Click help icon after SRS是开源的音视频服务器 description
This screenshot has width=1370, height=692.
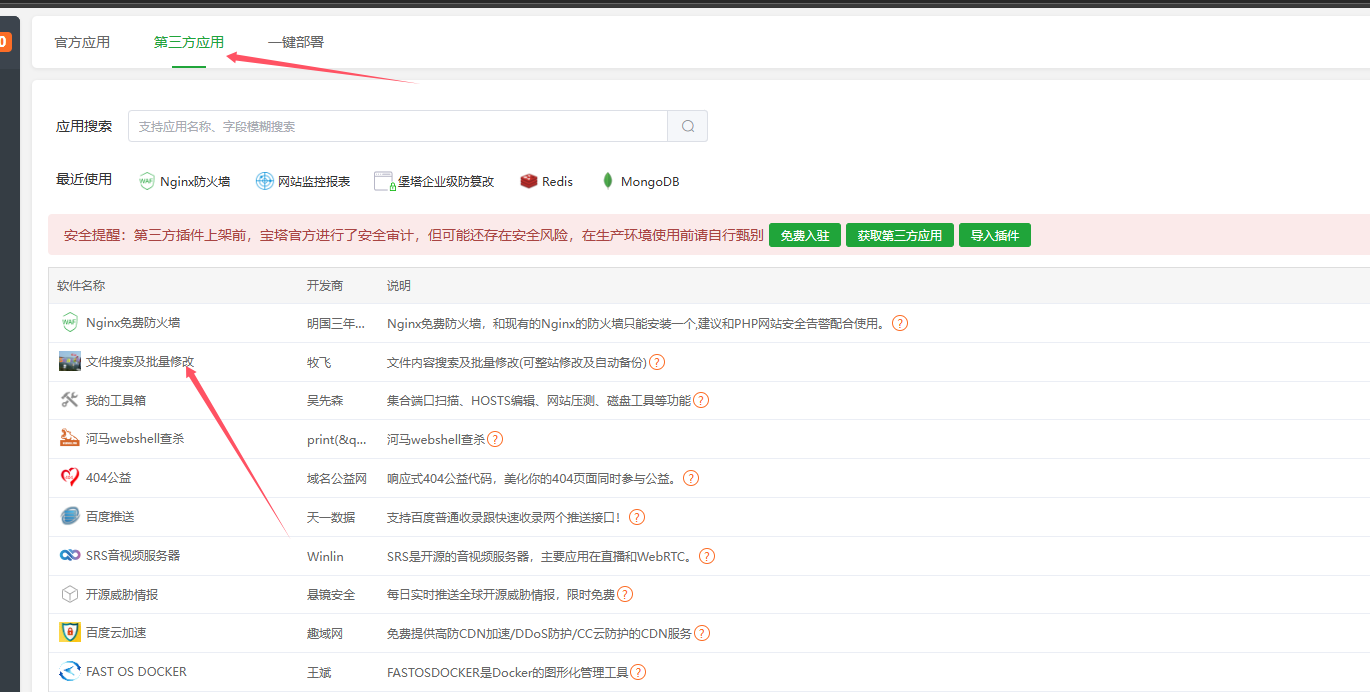707,556
